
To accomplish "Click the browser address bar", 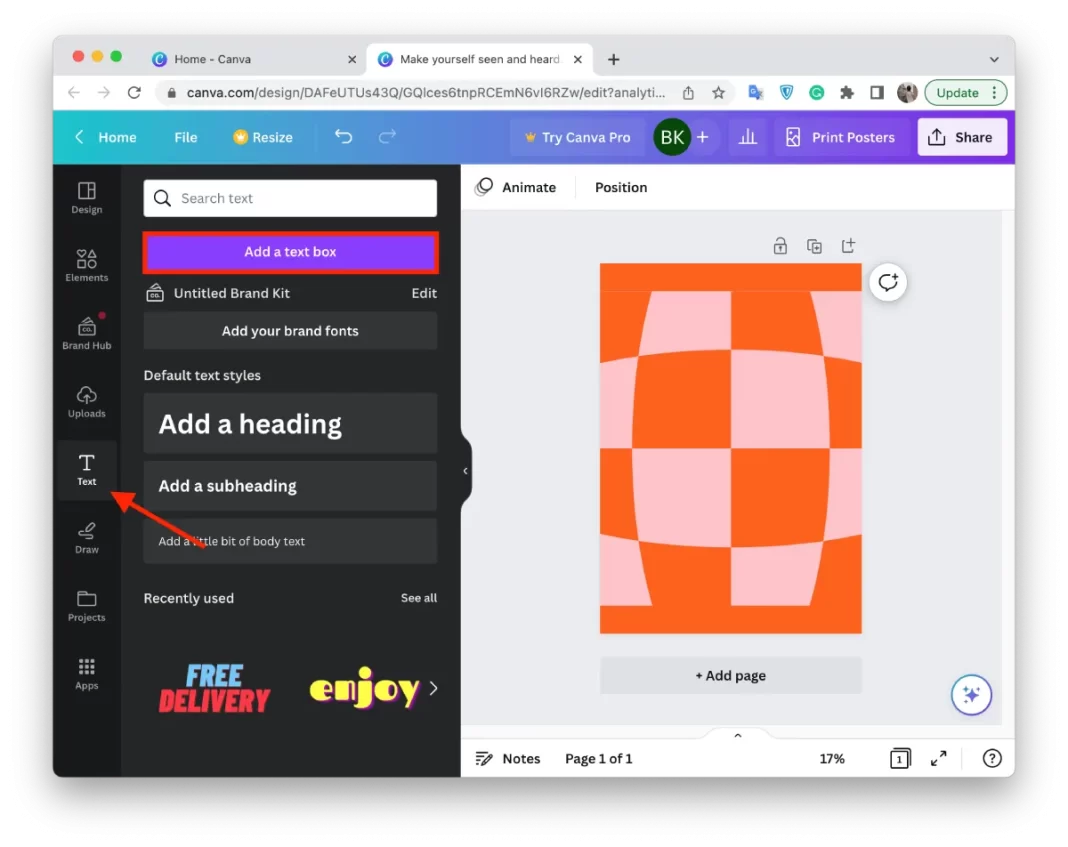I will click(426, 93).
